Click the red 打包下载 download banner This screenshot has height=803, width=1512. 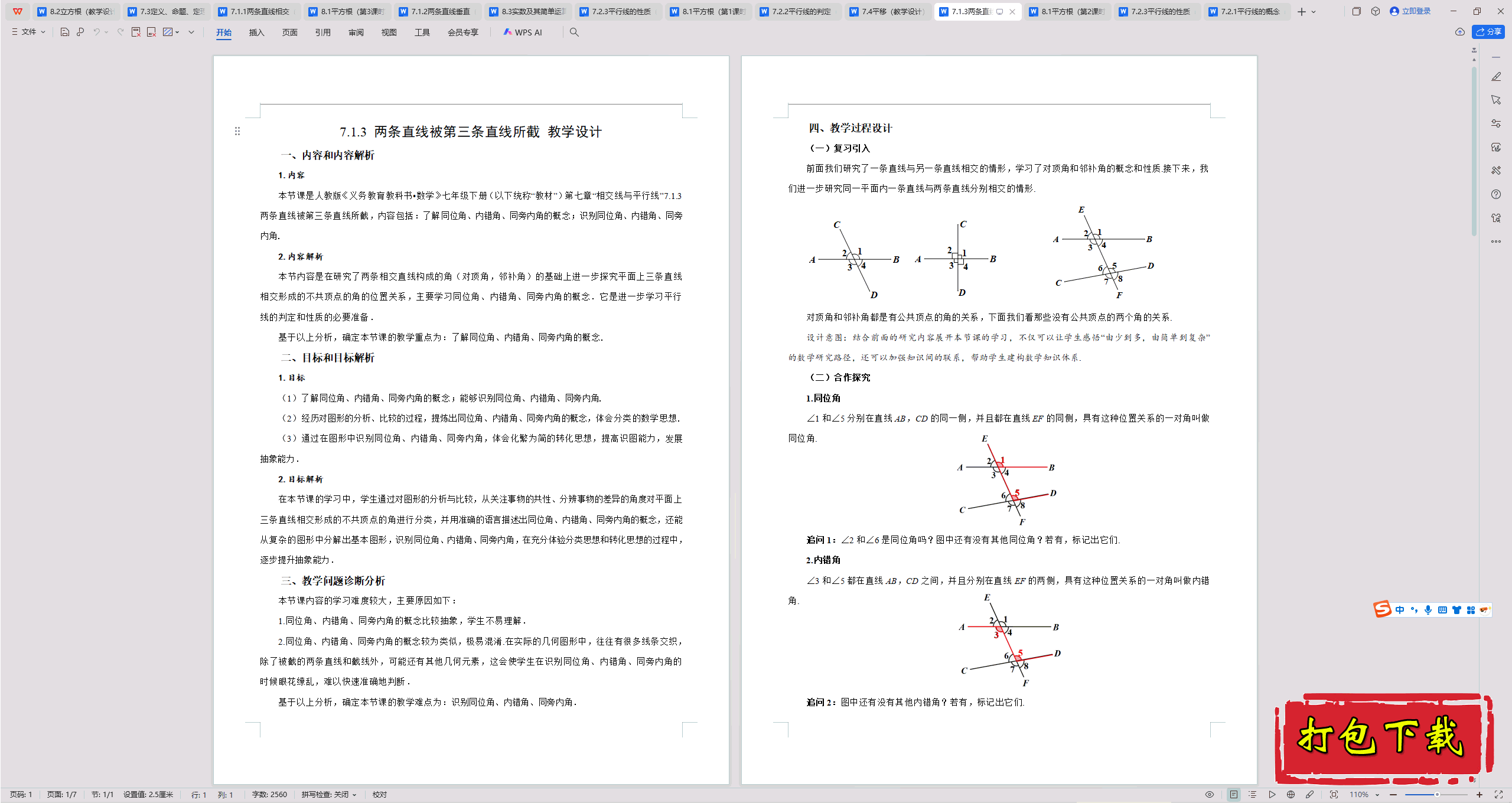click(x=1383, y=739)
